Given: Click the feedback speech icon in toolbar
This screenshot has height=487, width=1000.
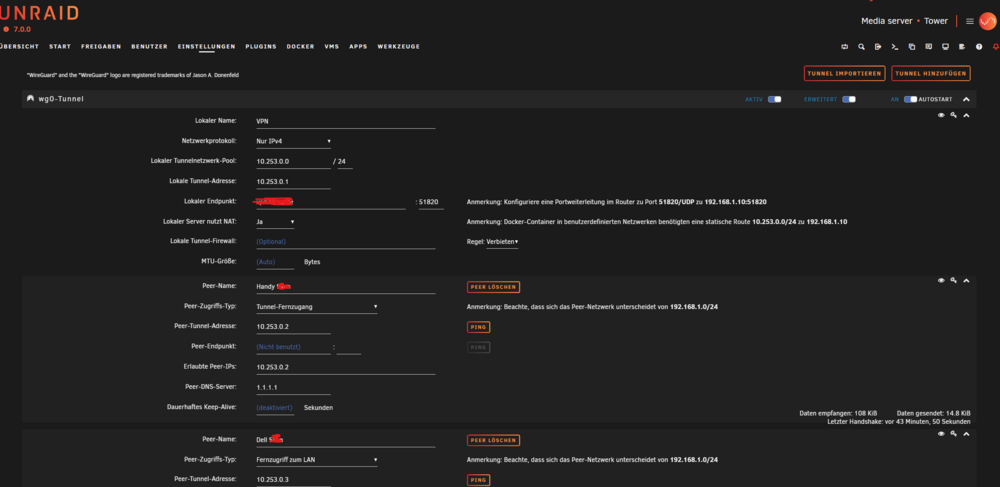Looking at the screenshot, I should (x=929, y=47).
